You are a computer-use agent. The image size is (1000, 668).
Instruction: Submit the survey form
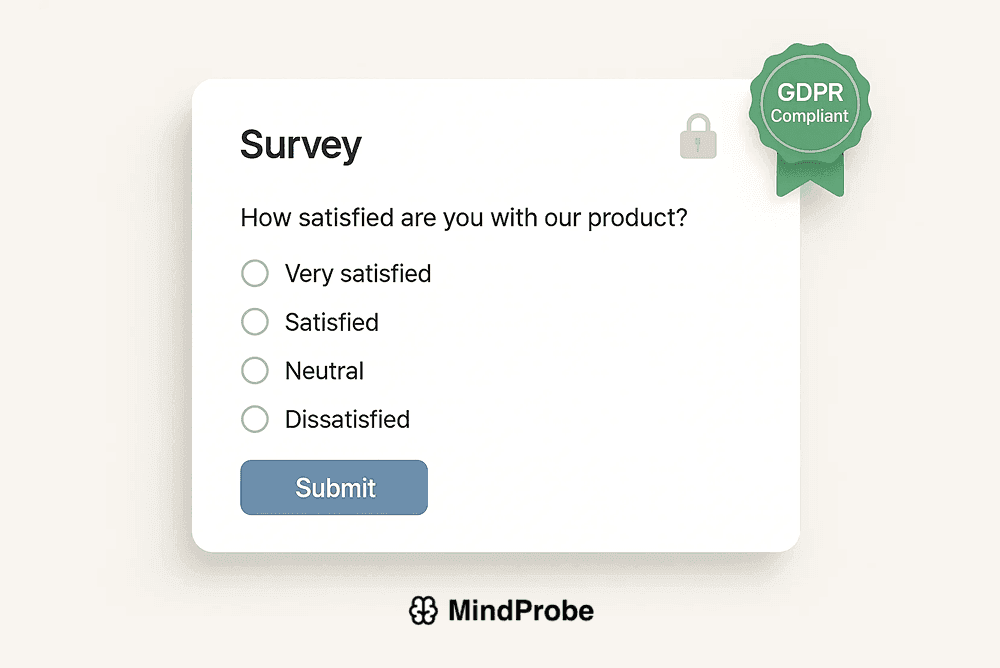click(334, 488)
